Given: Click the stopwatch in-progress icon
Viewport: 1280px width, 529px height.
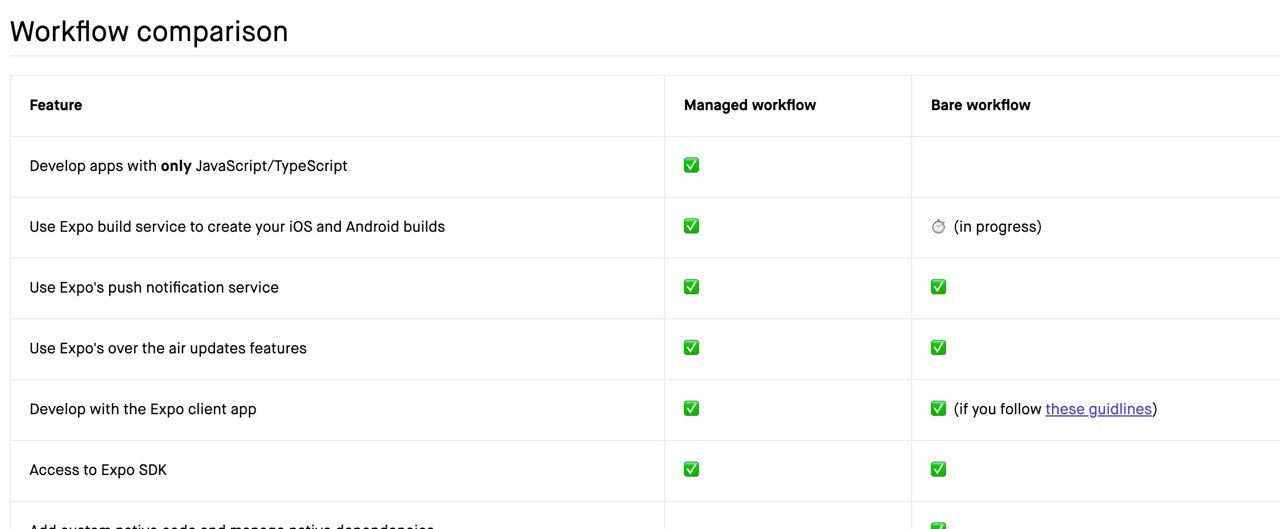Looking at the screenshot, I should point(938,226).
